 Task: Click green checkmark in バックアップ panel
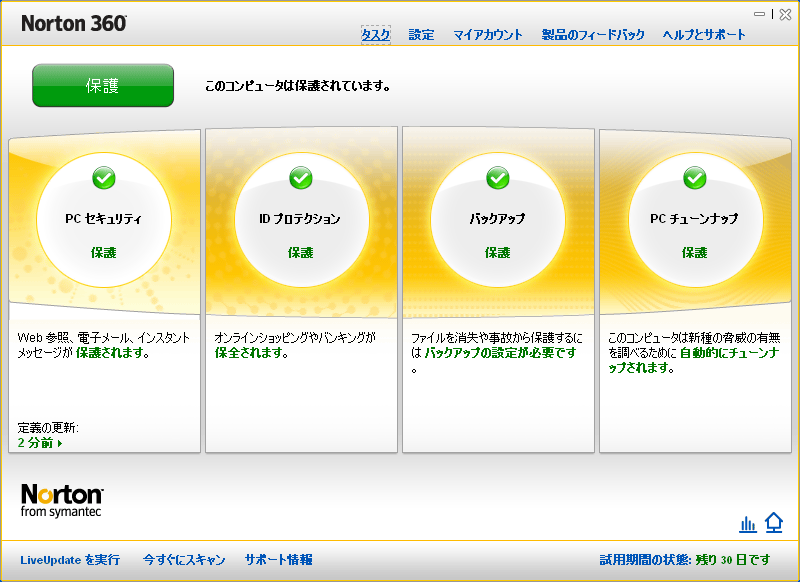point(498,178)
